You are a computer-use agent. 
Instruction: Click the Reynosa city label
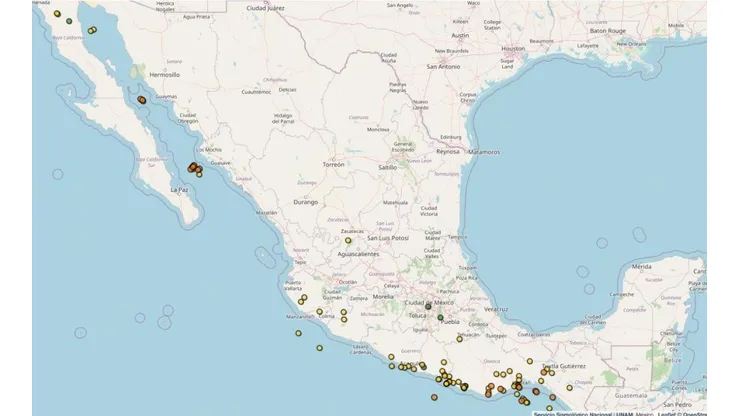coord(448,152)
